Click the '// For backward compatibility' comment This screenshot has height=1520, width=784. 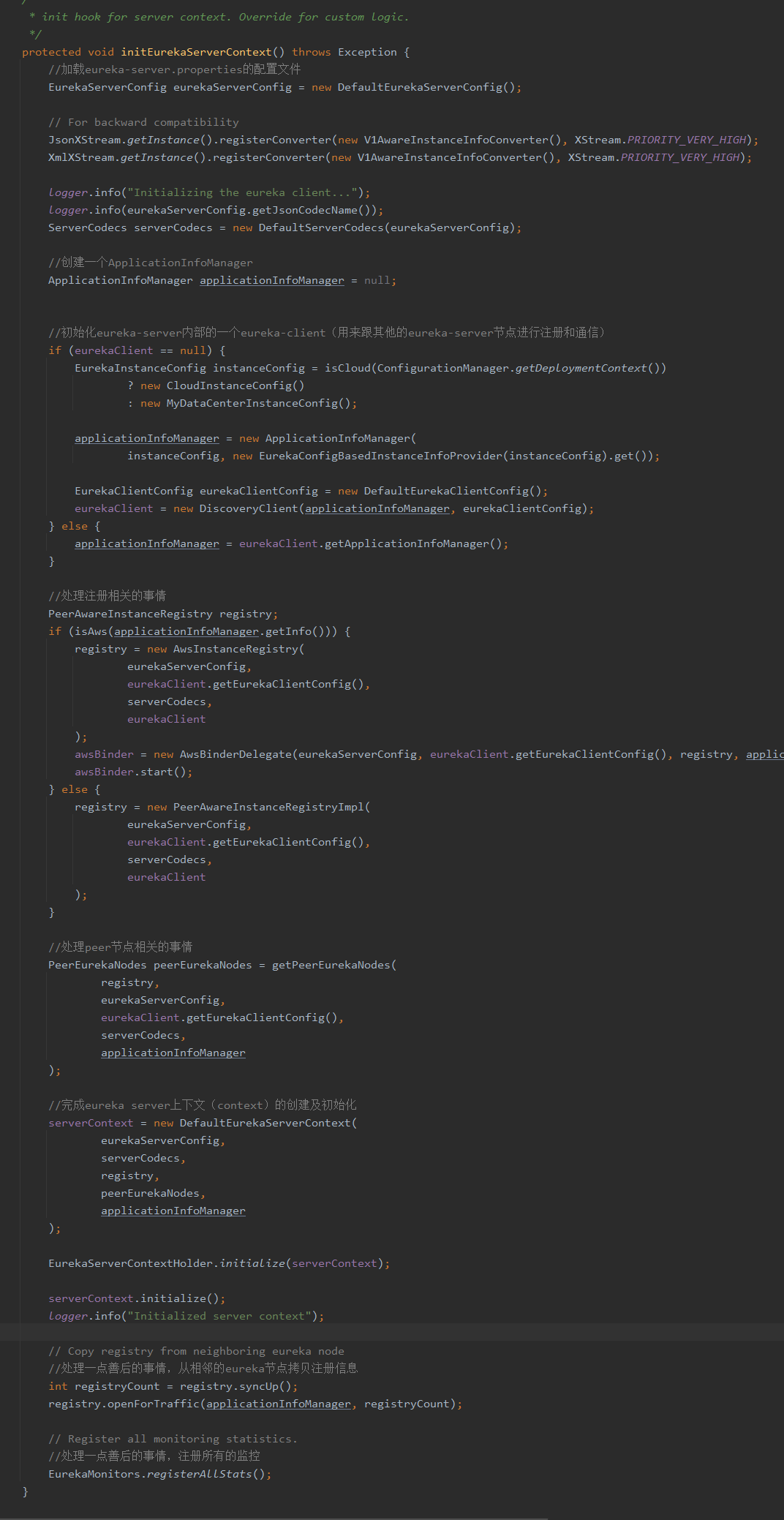[x=143, y=122]
